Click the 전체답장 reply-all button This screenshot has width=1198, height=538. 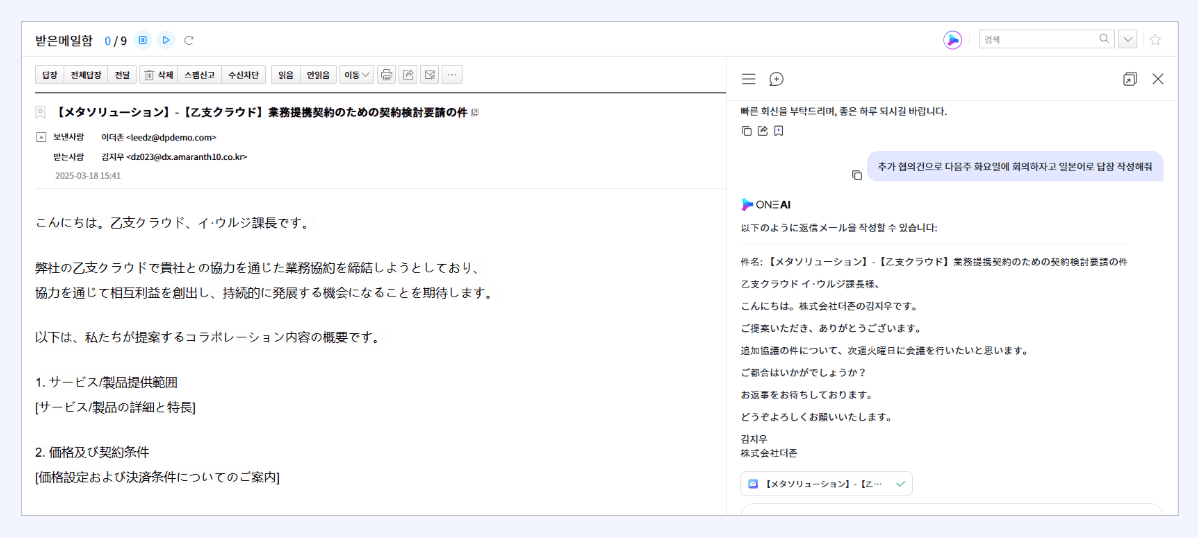click(86, 75)
